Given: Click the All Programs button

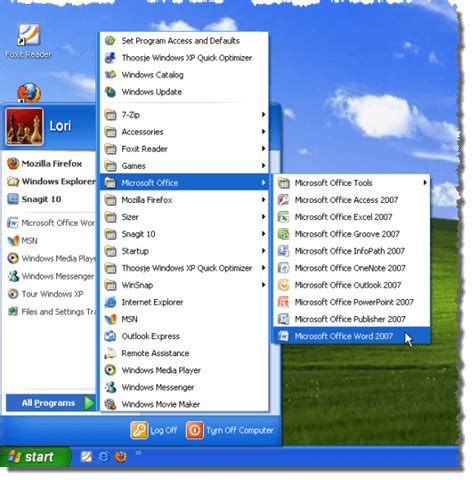Looking at the screenshot, I should (51, 403).
